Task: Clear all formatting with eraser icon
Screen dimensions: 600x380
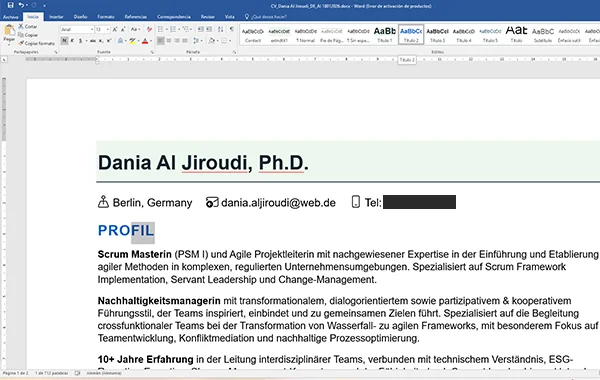Action: click(149, 29)
